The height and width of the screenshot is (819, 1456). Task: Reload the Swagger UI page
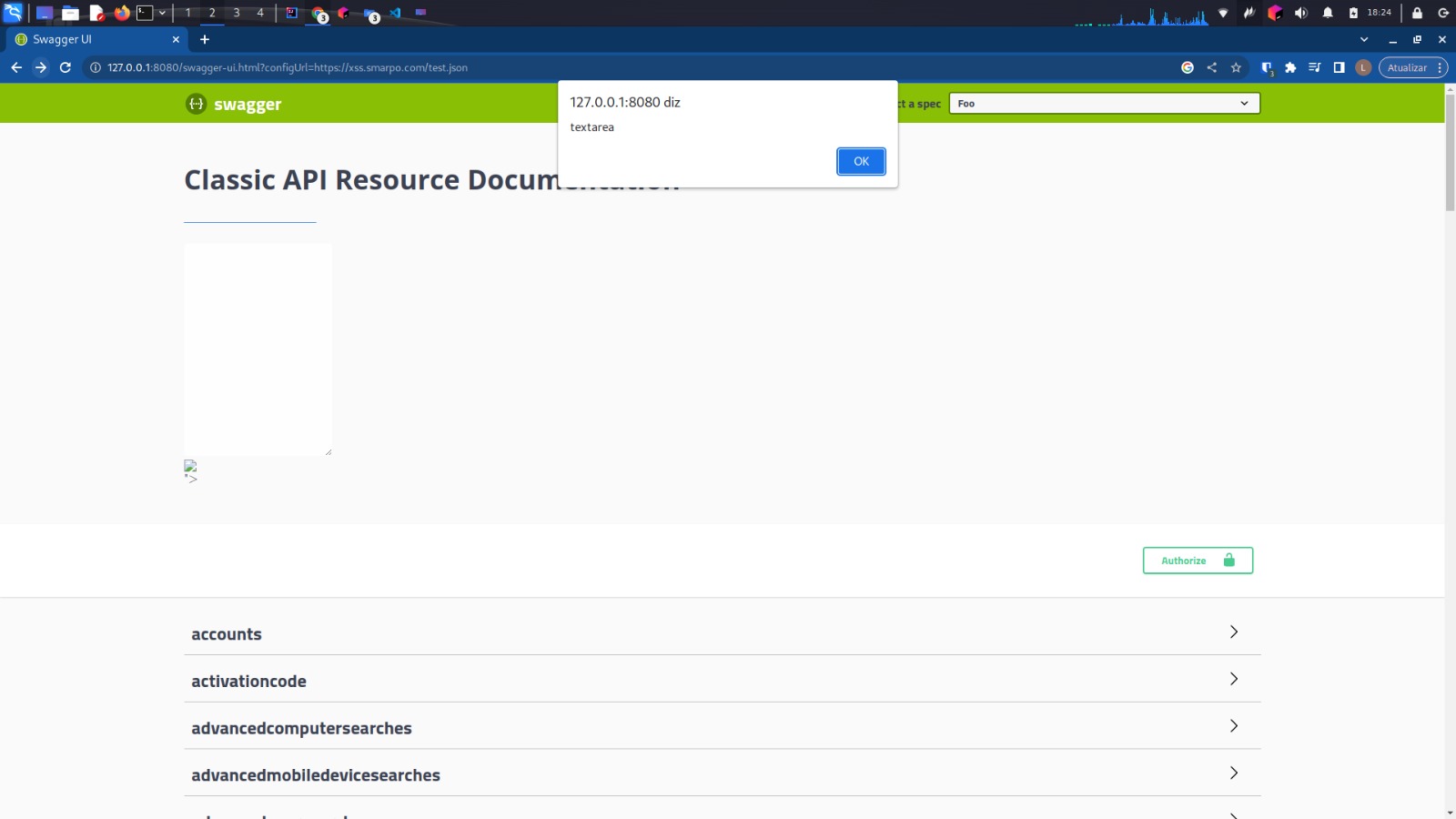click(66, 67)
